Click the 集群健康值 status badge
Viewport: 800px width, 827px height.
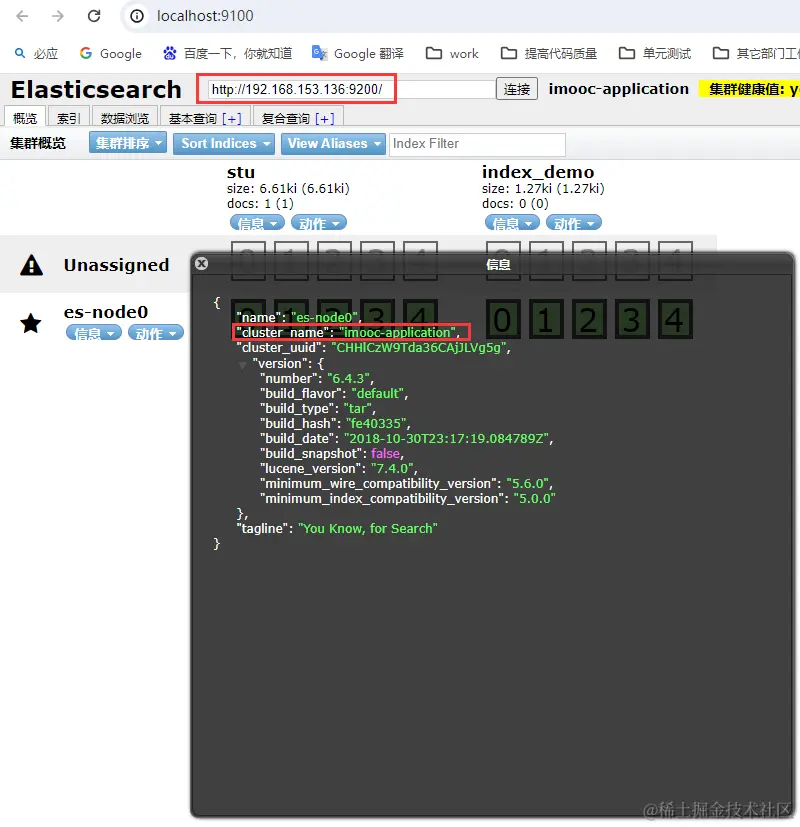(749, 89)
